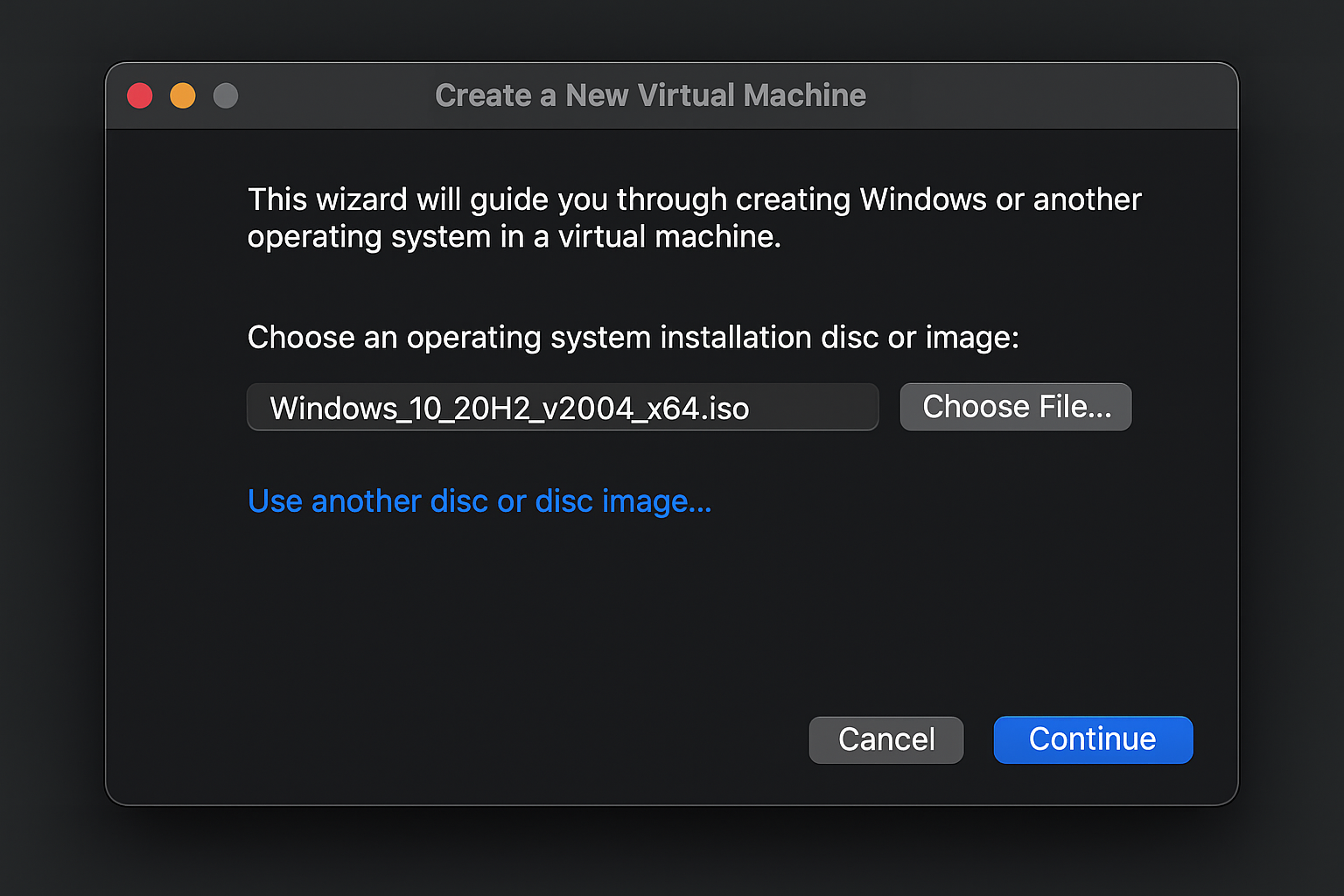Click the Create a New Virtual Machine title
Screen dimensions: 1344x896
click(x=650, y=95)
